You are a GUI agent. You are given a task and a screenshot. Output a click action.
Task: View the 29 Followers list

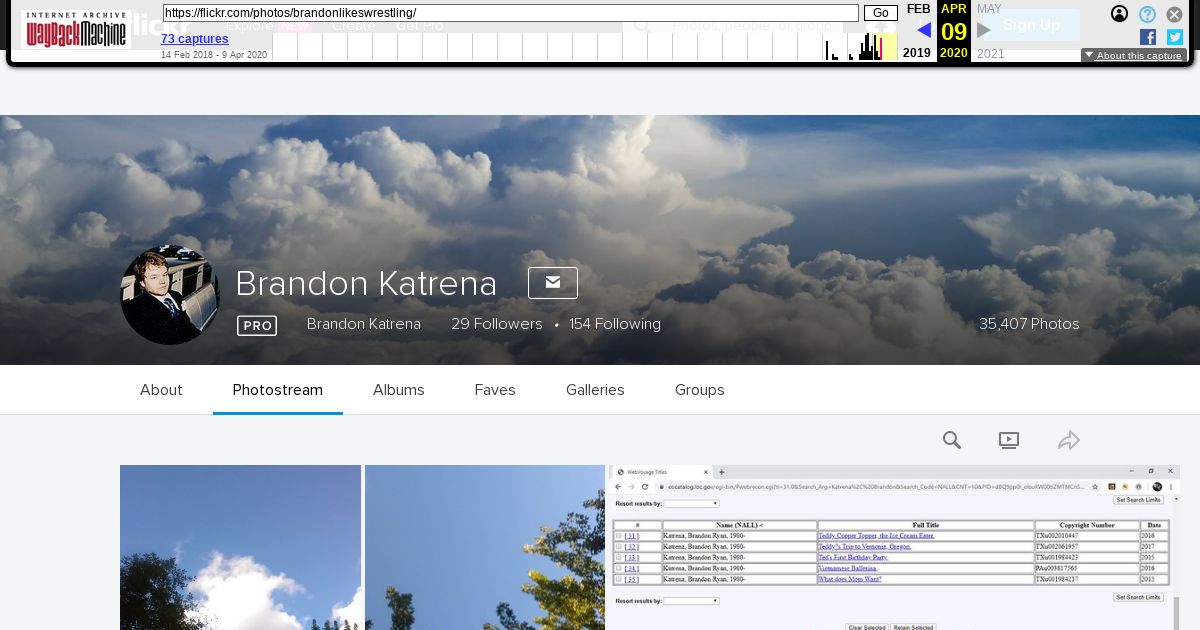click(x=497, y=324)
